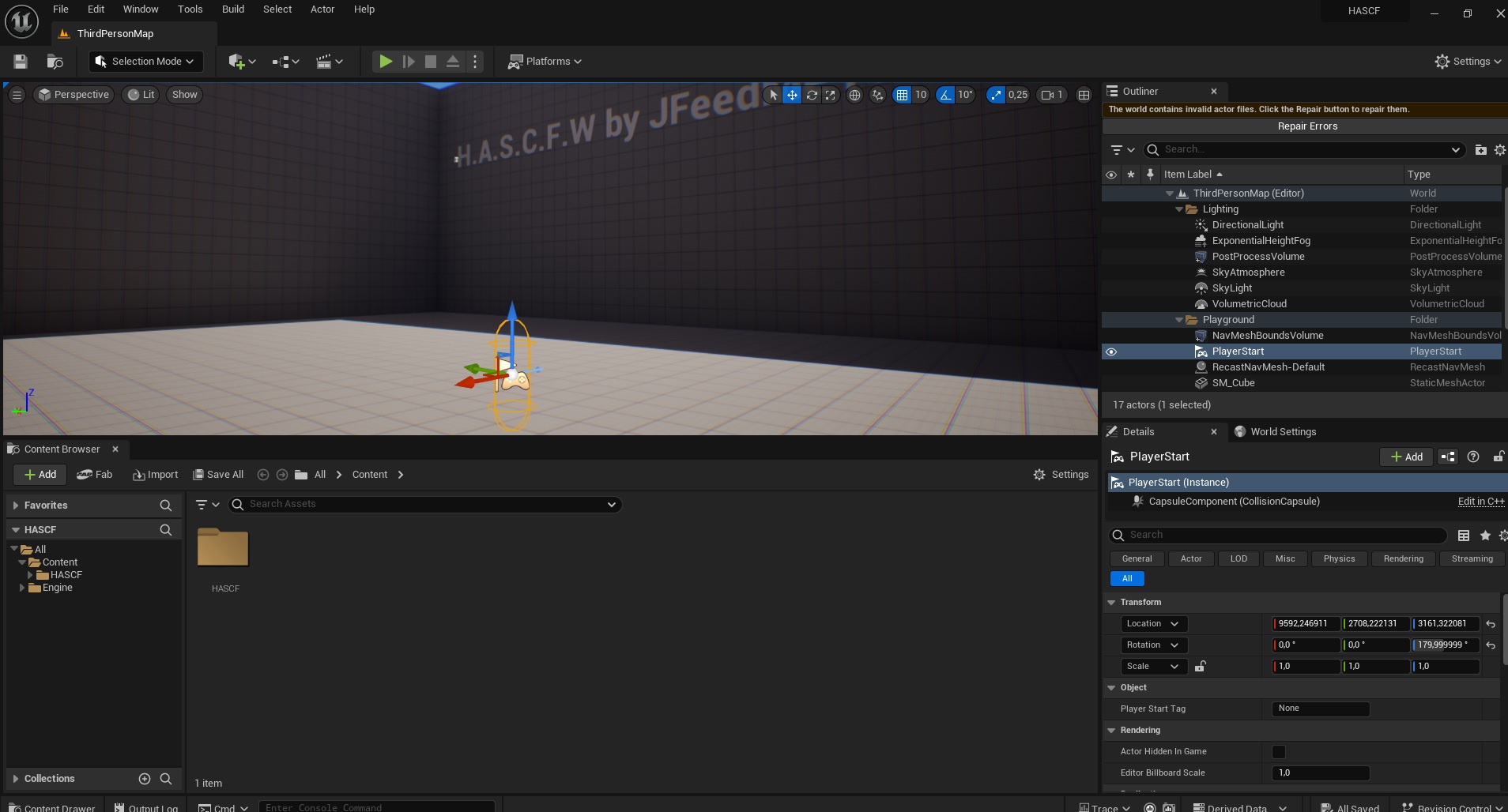Open the viewport Show flags menu
Image resolution: width=1508 pixels, height=812 pixels.
point(185,95)
